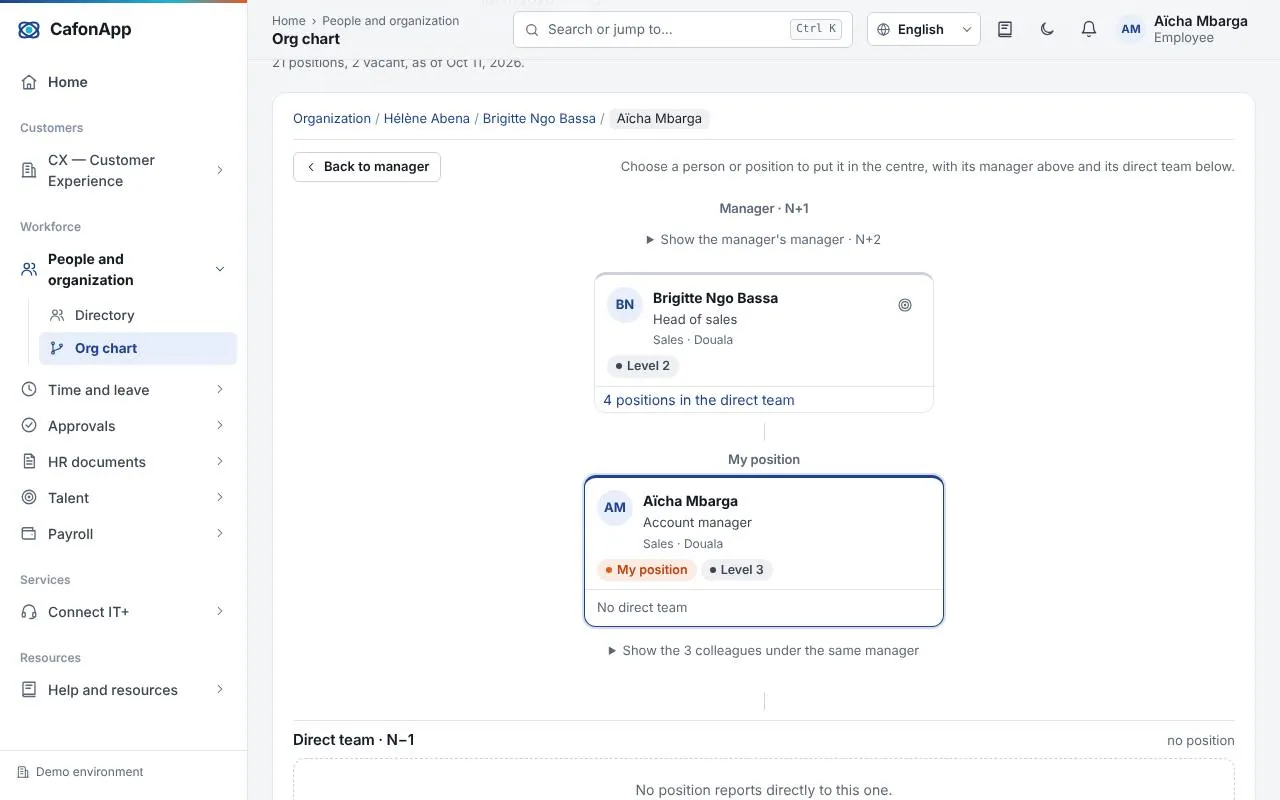1280x800 pixels.
Task: Click the Org chart branch icon in sidebar
Action: click(57, 348)
